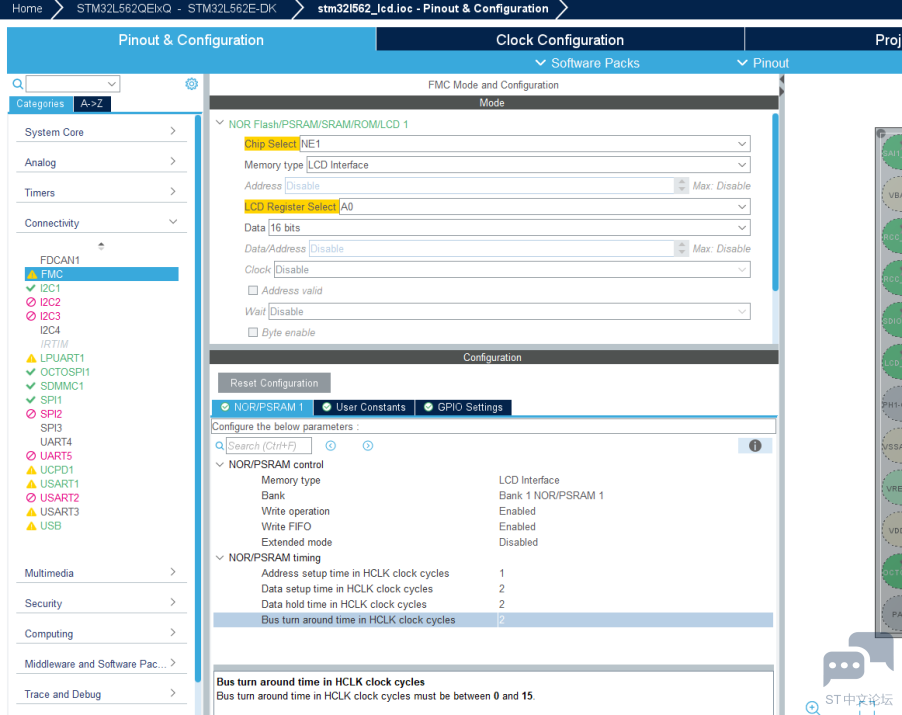This screenshot has width=902, height=715.
Task: Open the peripheral search combo box dropdown
Action: (112, 84)
